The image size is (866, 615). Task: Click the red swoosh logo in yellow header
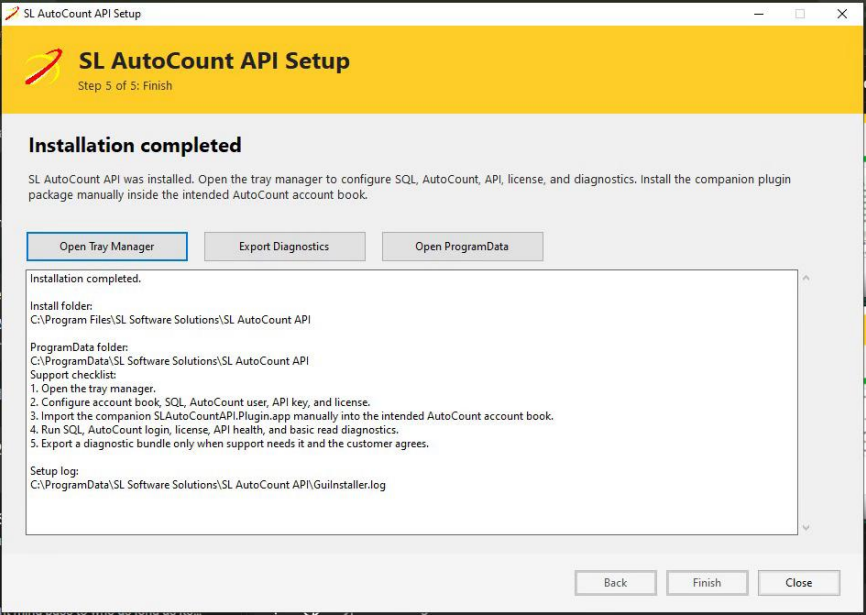44,67
